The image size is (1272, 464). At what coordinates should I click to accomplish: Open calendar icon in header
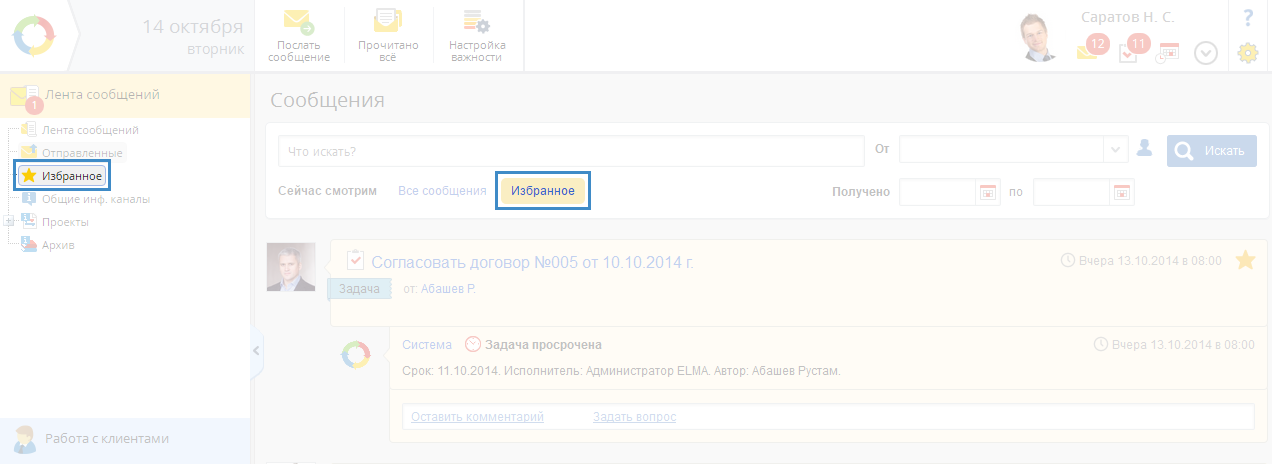[1167, 52]
